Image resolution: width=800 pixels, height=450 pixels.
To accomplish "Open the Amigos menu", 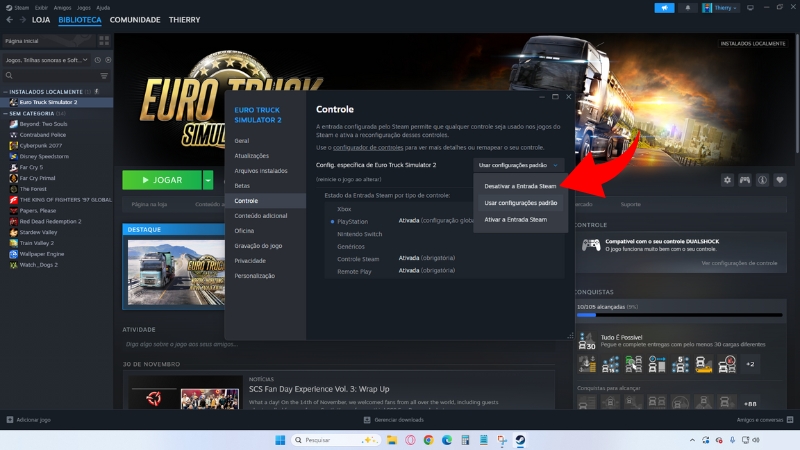I will [x=62, y=8].
